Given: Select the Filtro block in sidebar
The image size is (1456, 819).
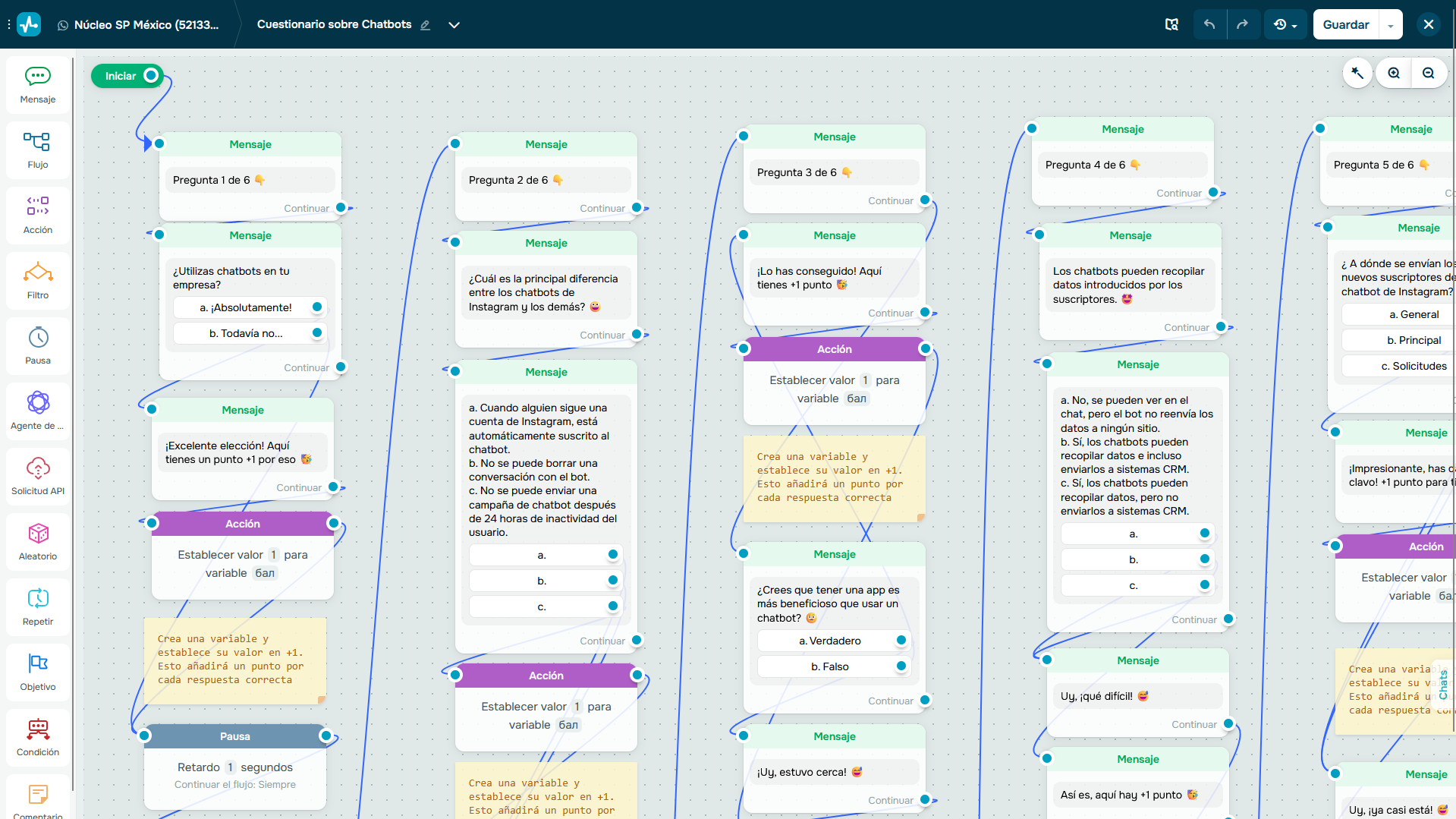Looking at the screenshot, I should 38,280.
